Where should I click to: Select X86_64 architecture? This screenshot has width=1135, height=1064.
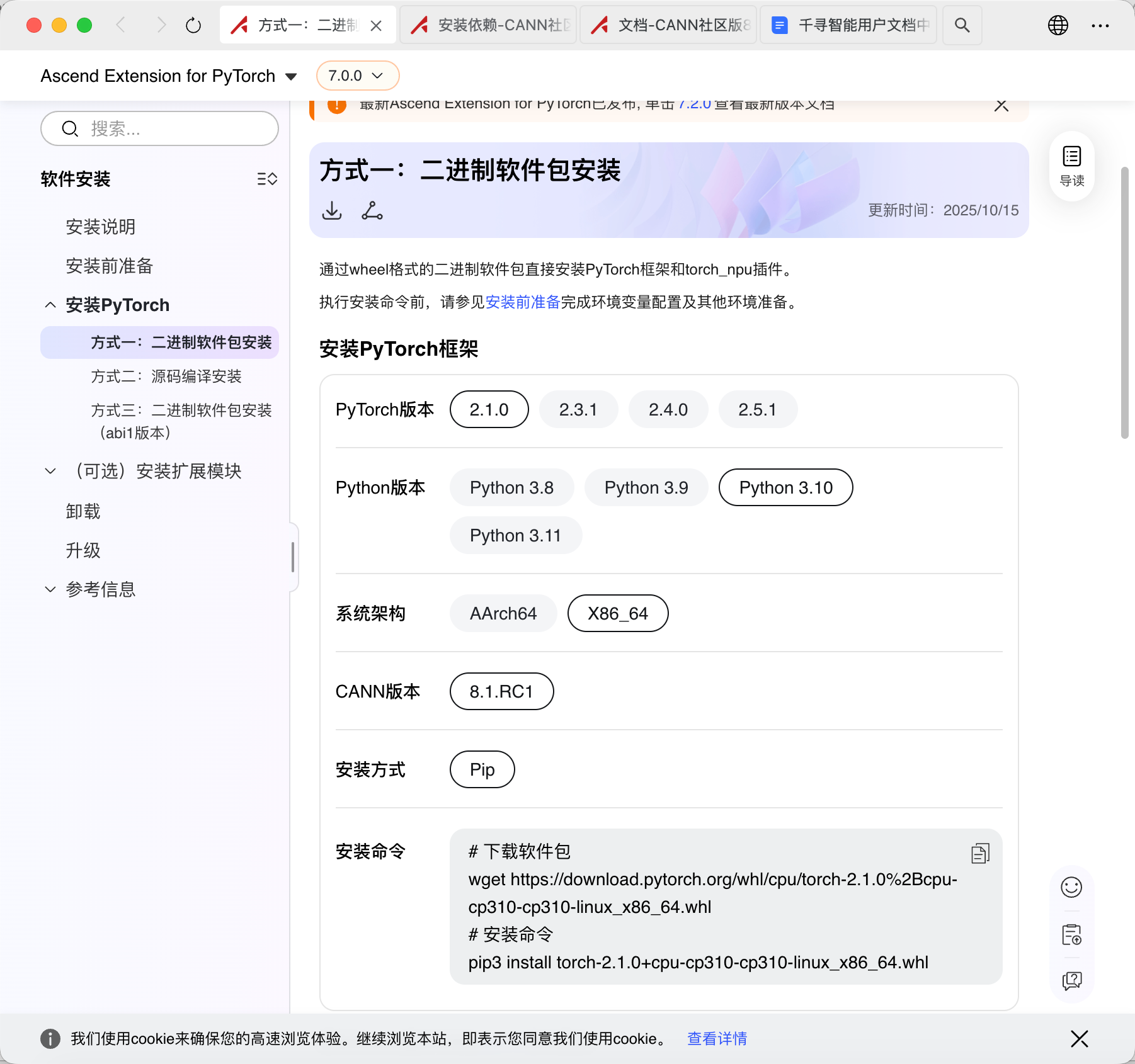617,613
